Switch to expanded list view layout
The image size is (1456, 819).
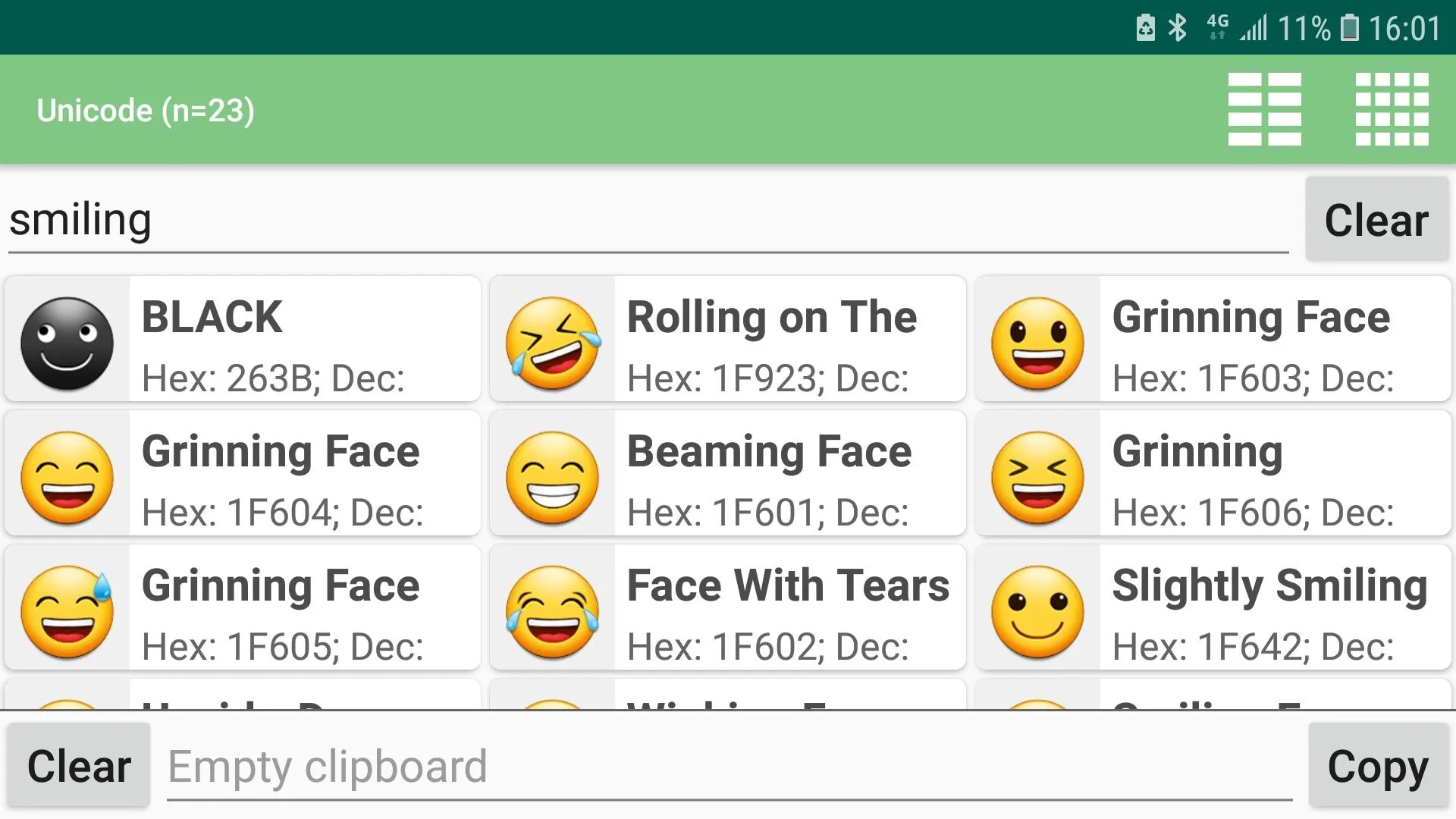tap(1265, 108)
